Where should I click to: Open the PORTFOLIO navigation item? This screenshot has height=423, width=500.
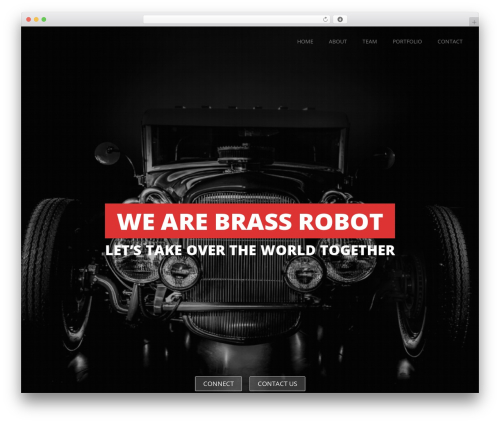tap(407, 42)
